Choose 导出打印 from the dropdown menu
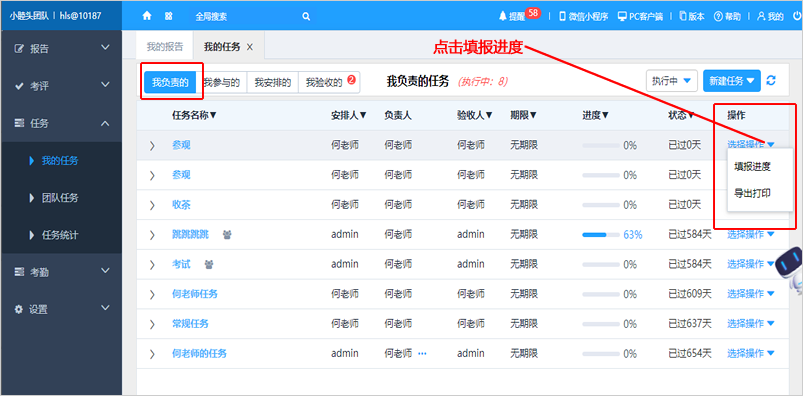This screenshot has width=803, height=396. pyautogui.click(x=752, y=193)
